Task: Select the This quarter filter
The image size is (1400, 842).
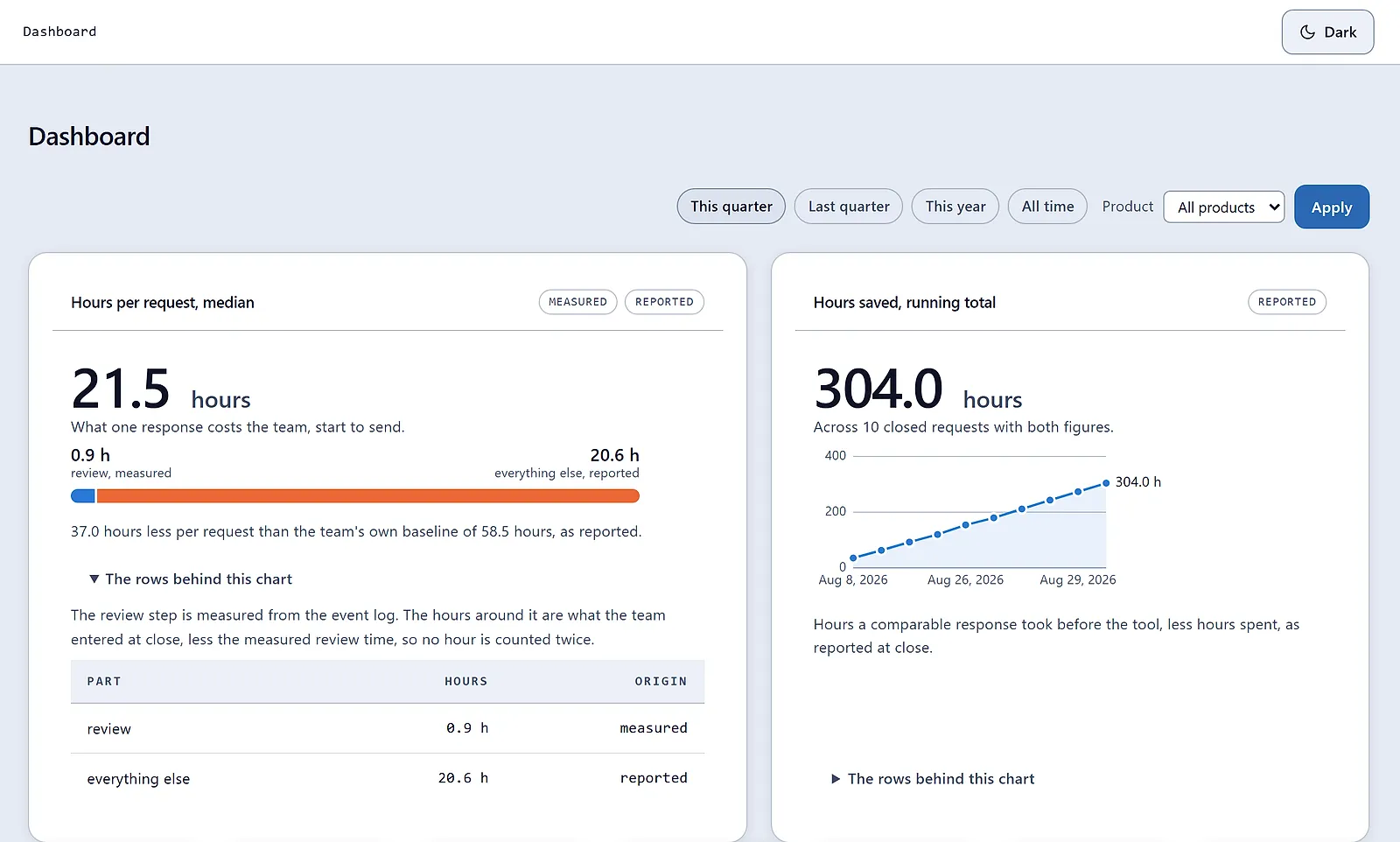Action: pos(731,207)
